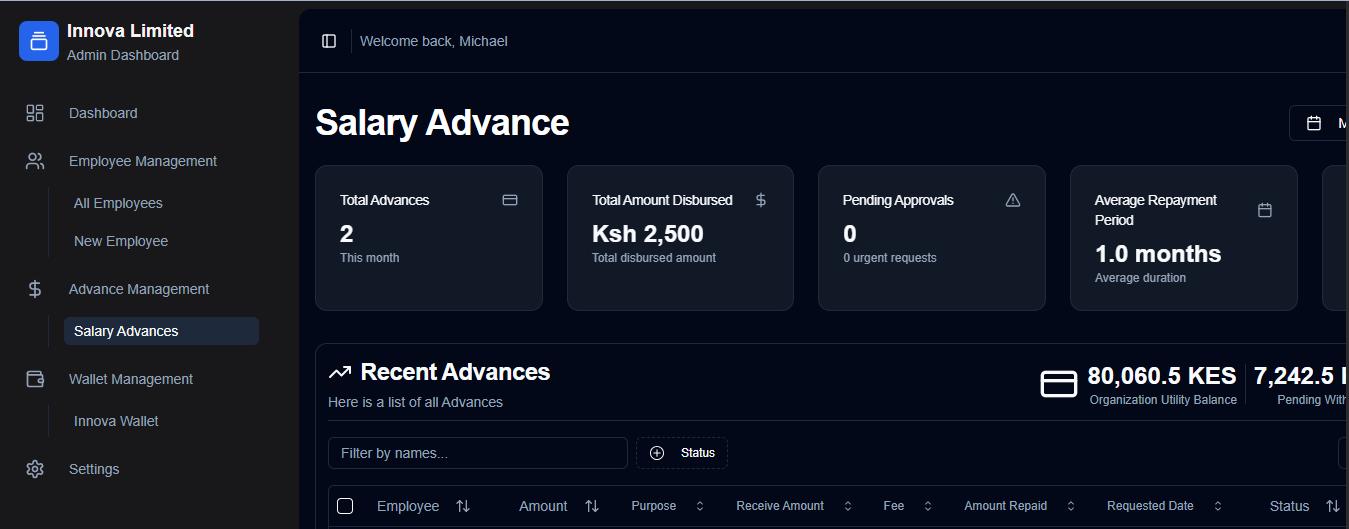This screenshot has height=529, width=1349.
Task: Sort table by Status column
Action: click(1304, 506)
